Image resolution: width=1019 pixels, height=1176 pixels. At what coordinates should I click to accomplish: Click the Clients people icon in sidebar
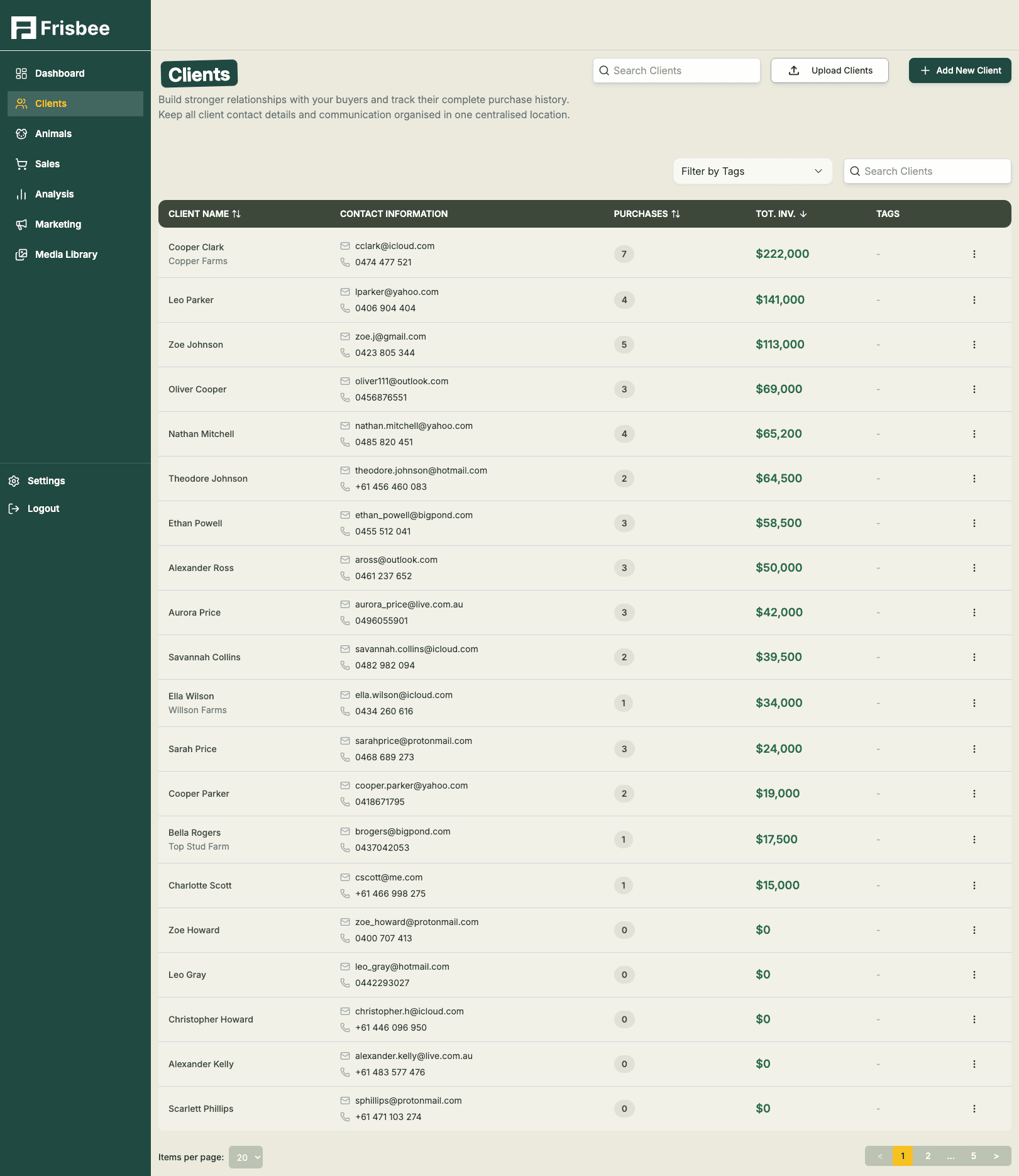point(21,103)
